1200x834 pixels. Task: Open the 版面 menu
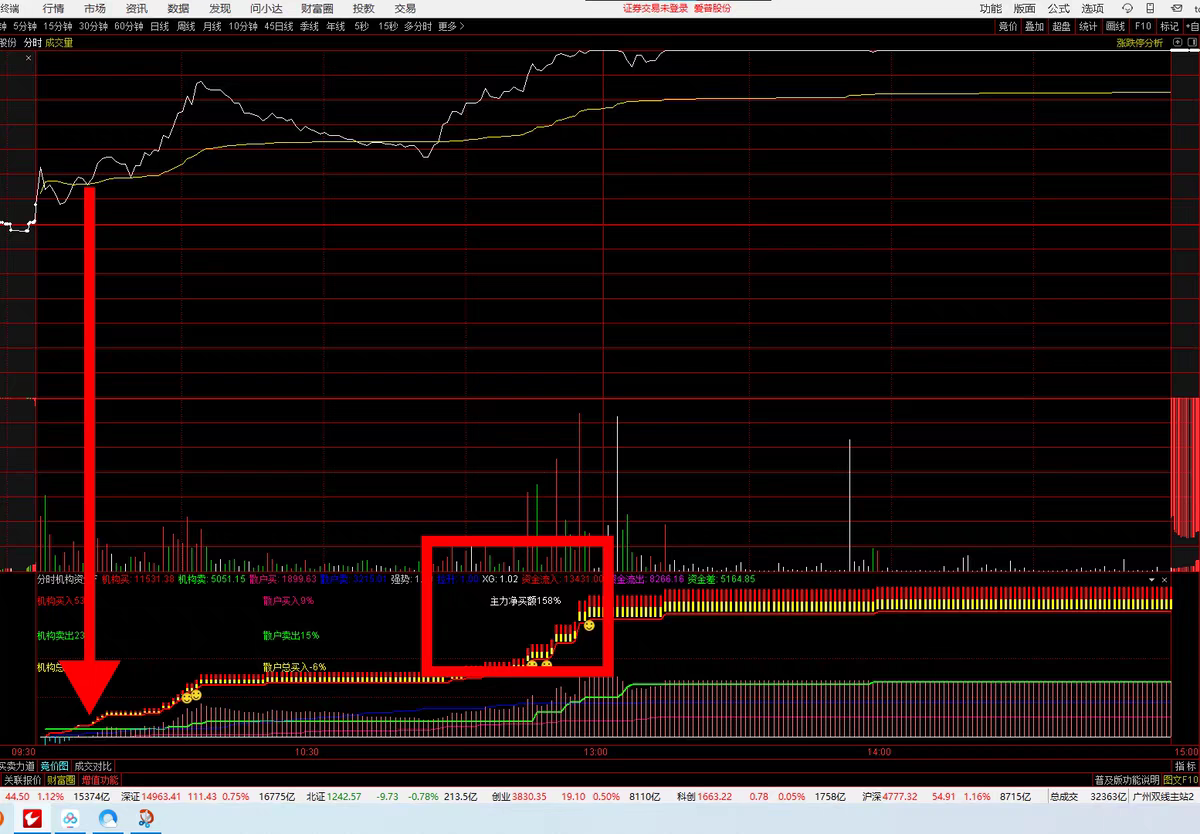tap(1024, 8)
